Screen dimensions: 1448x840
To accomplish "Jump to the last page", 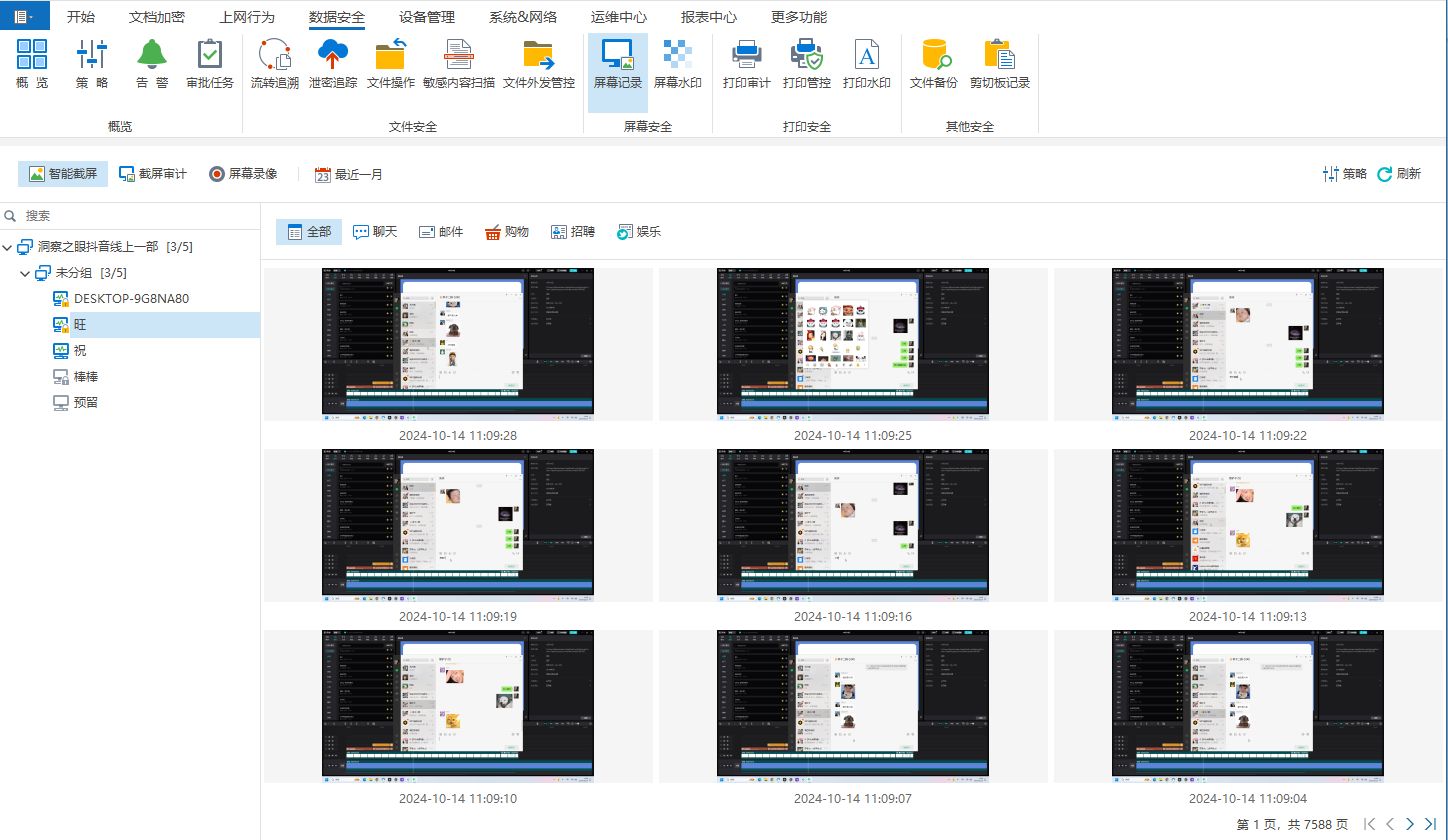I will point(1430,824).
